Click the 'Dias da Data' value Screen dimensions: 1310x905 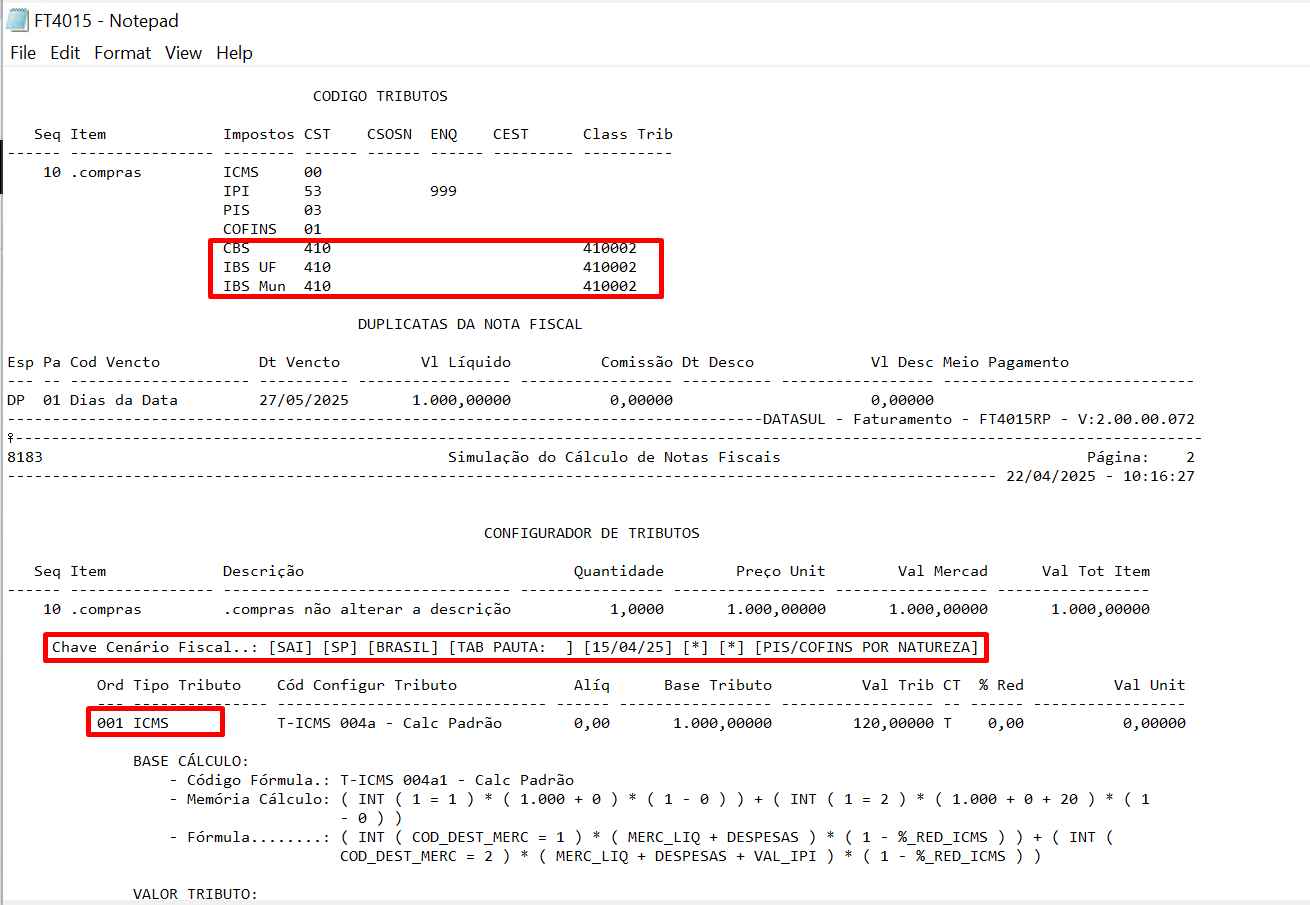(x=124, y=400)
